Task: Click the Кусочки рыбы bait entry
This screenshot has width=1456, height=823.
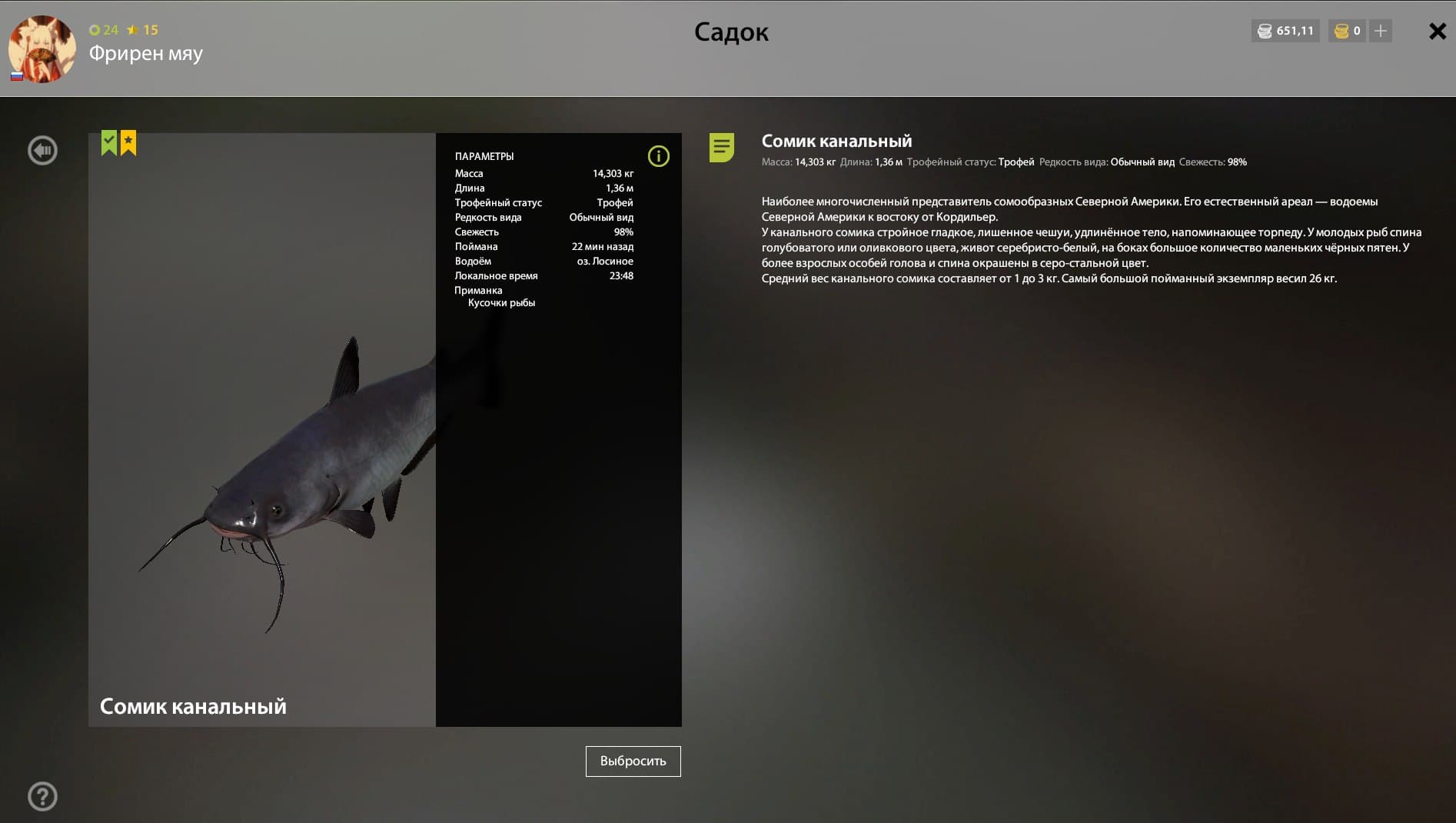Action: [x=501, y=303]
